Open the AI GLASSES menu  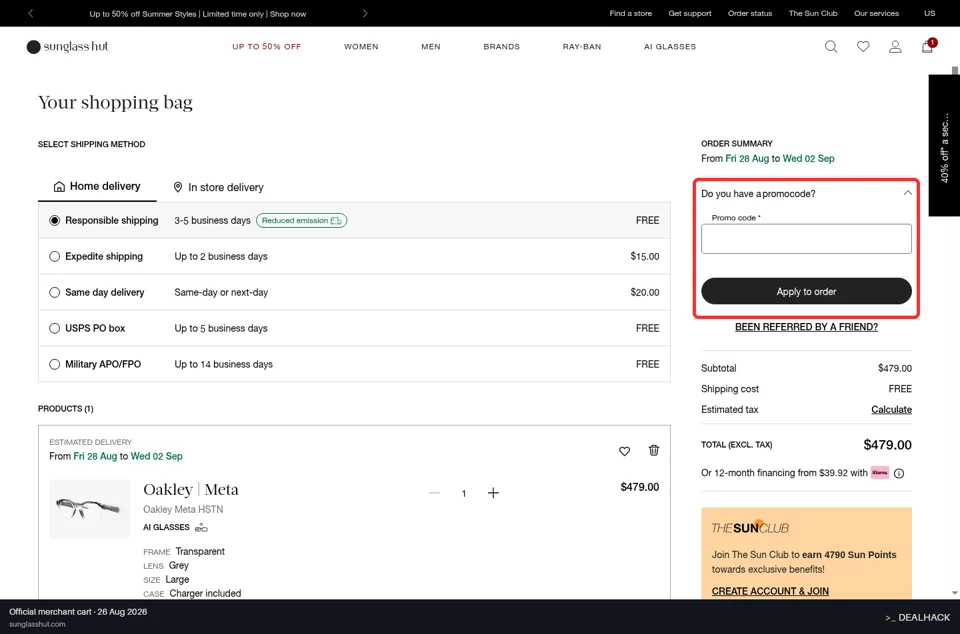[x=670, y=47]
